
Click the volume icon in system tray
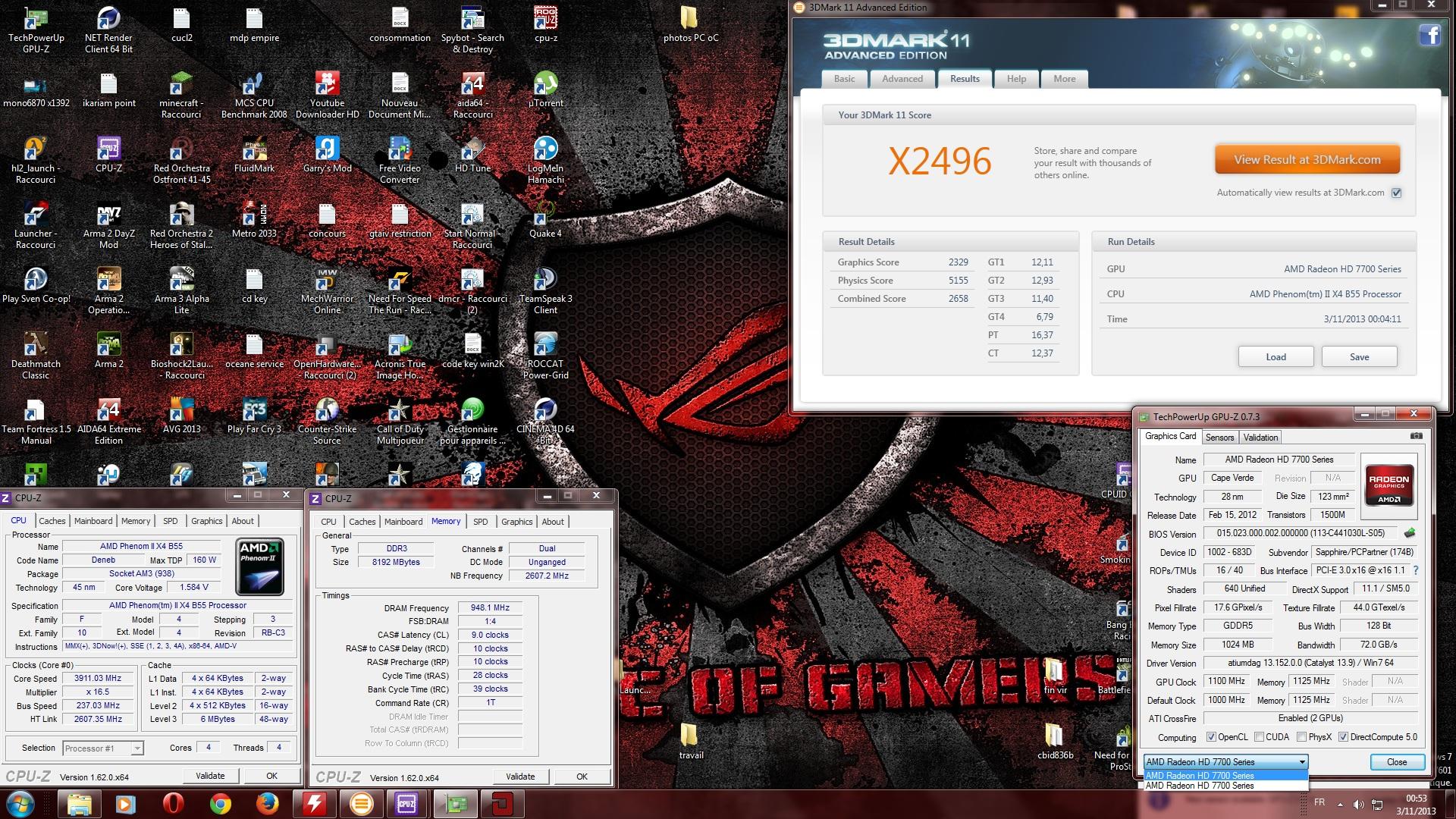[x=1357, y=805]
